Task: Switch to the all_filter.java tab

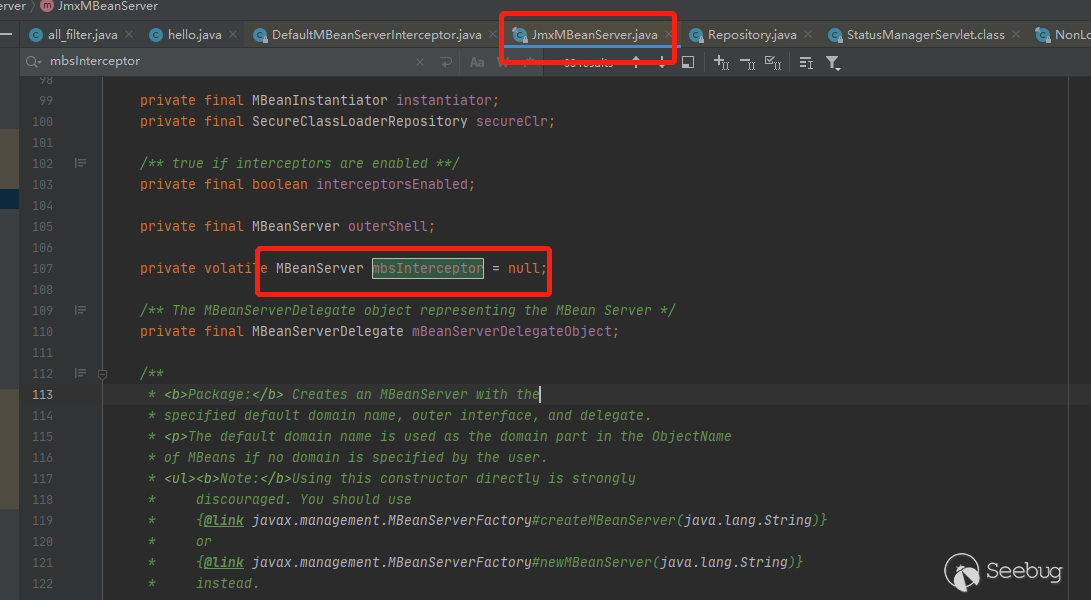Action: (80, 35)
